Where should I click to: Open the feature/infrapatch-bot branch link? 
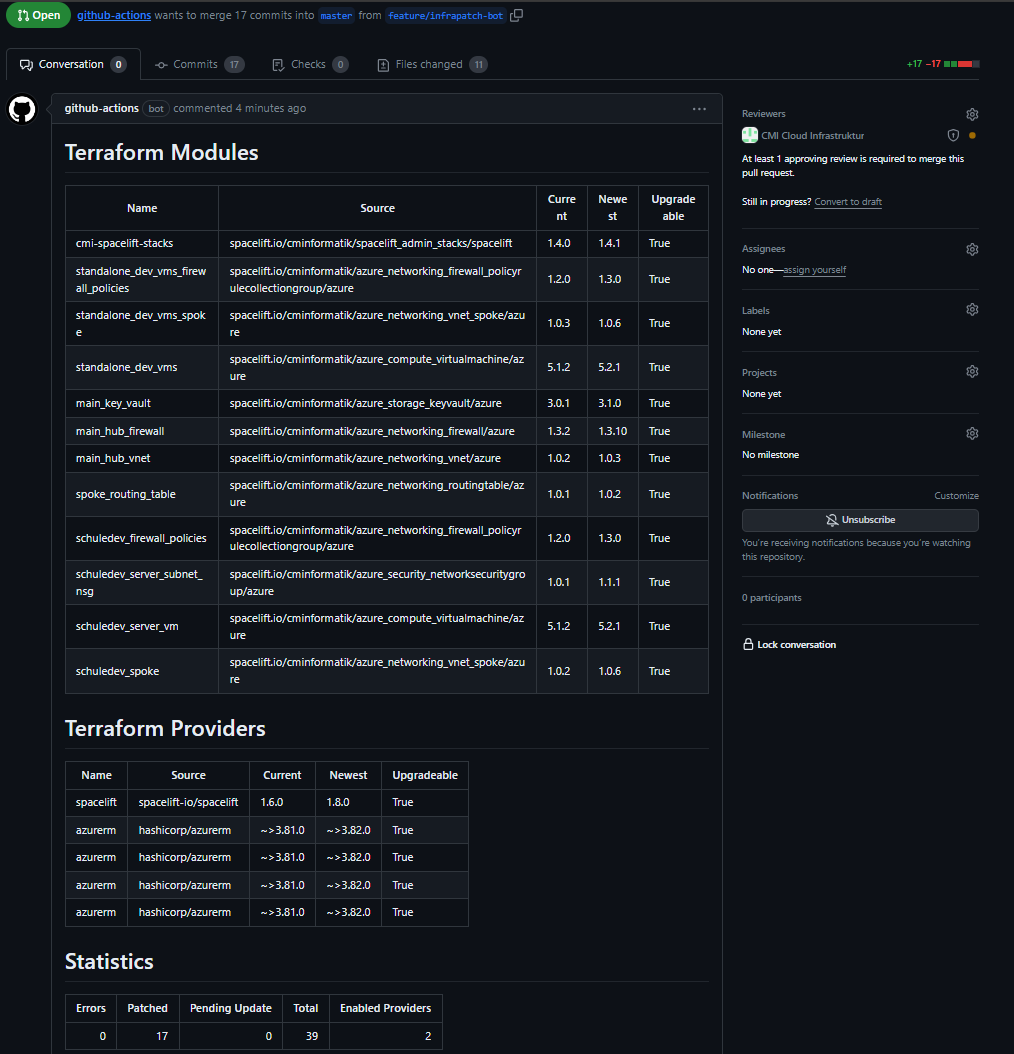tap(445, 15)
